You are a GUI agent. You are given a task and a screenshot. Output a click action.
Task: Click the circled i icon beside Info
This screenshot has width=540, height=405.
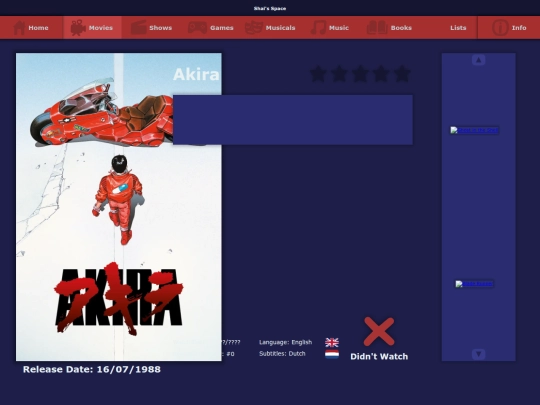[500, 28]
